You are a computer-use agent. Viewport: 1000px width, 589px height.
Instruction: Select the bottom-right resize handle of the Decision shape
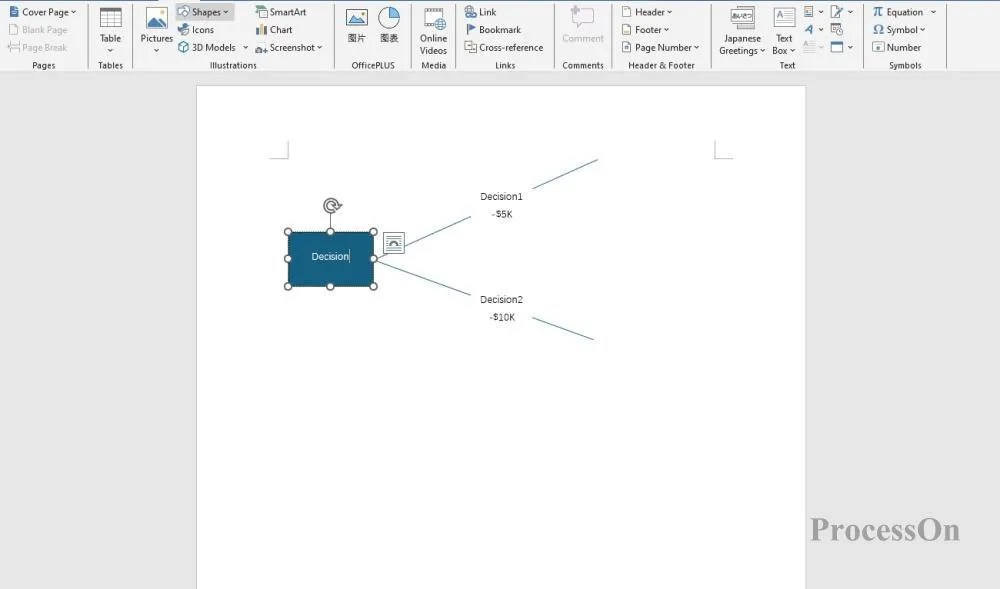[x=373, y=286]
